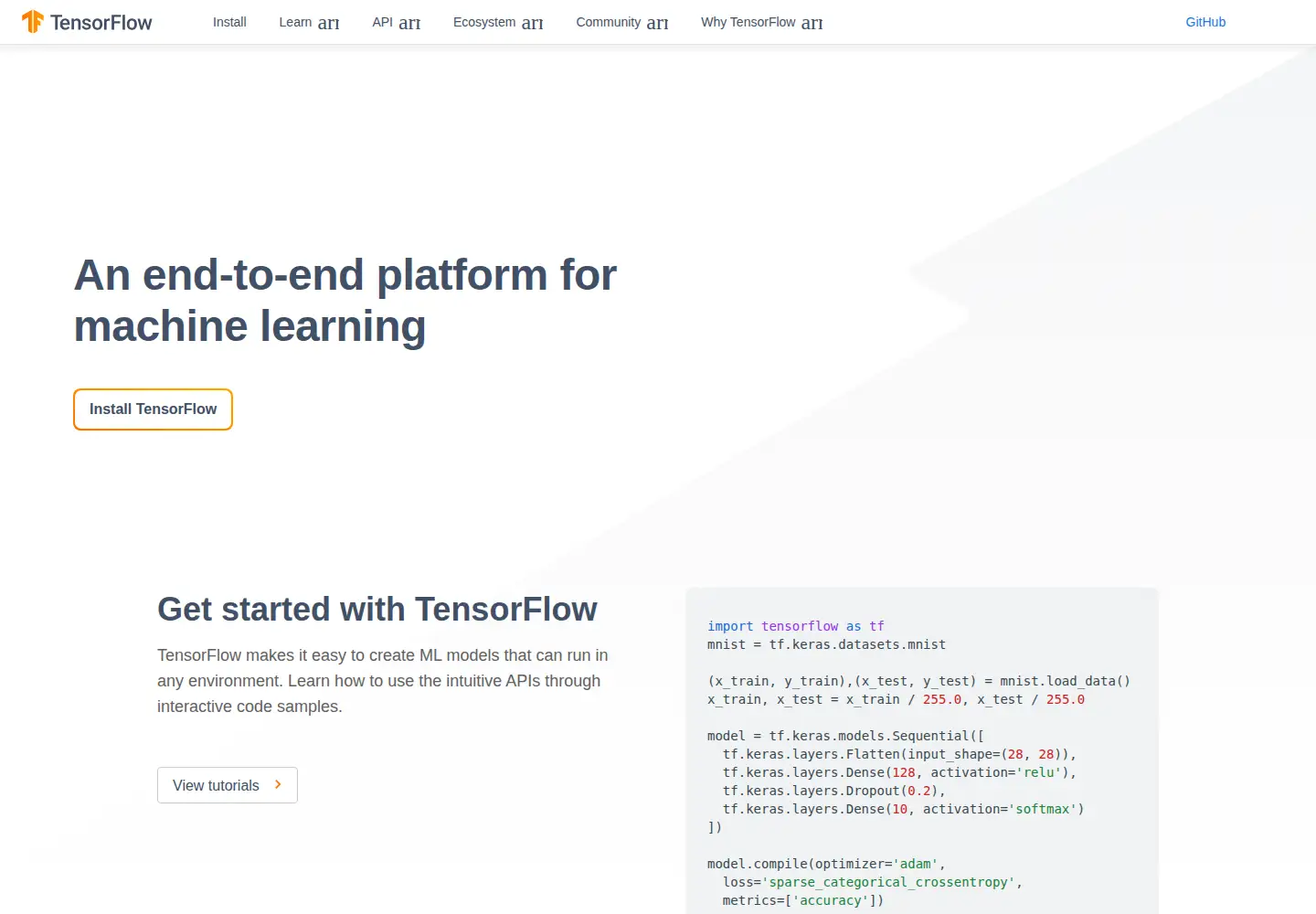
Task: Click the "tf.keras.models.Sequential([" code line
Action: 845,736
